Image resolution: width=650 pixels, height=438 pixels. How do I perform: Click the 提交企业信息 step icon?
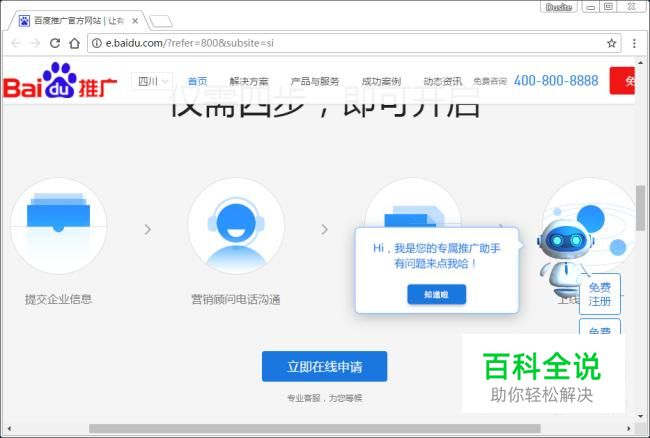[x=58, y=226]
